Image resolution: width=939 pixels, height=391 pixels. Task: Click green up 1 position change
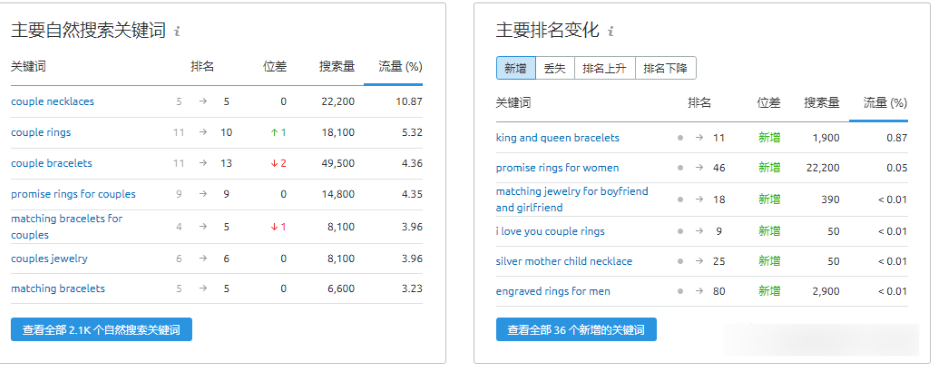click(278, 132)
